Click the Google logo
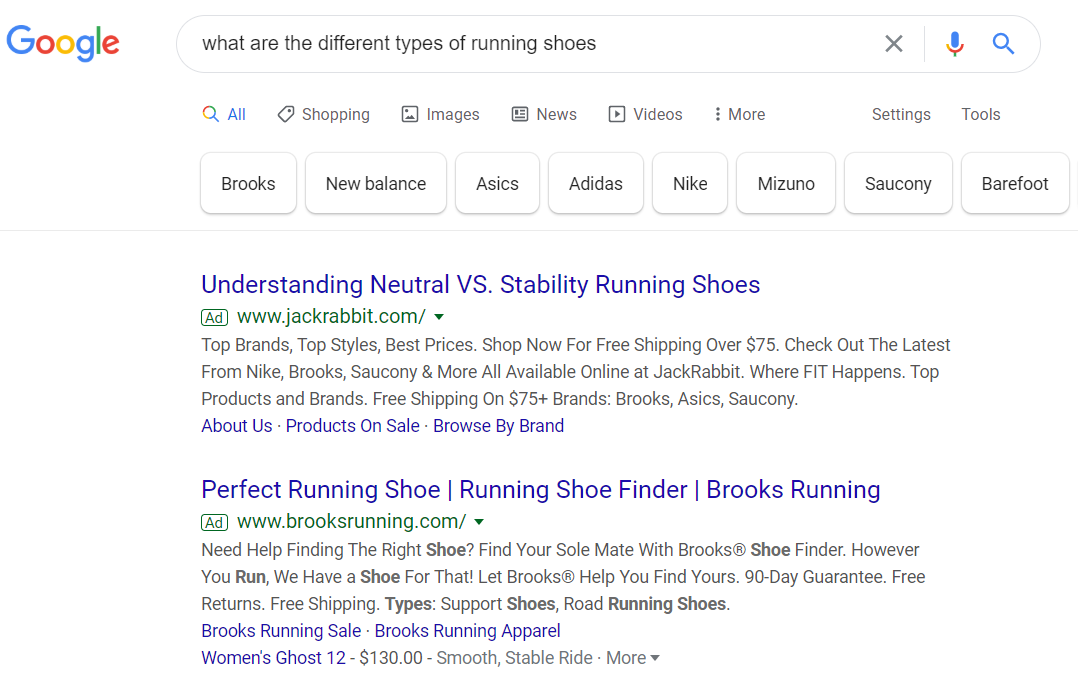The image size is (1078, 690). click(x=63, y=43)
